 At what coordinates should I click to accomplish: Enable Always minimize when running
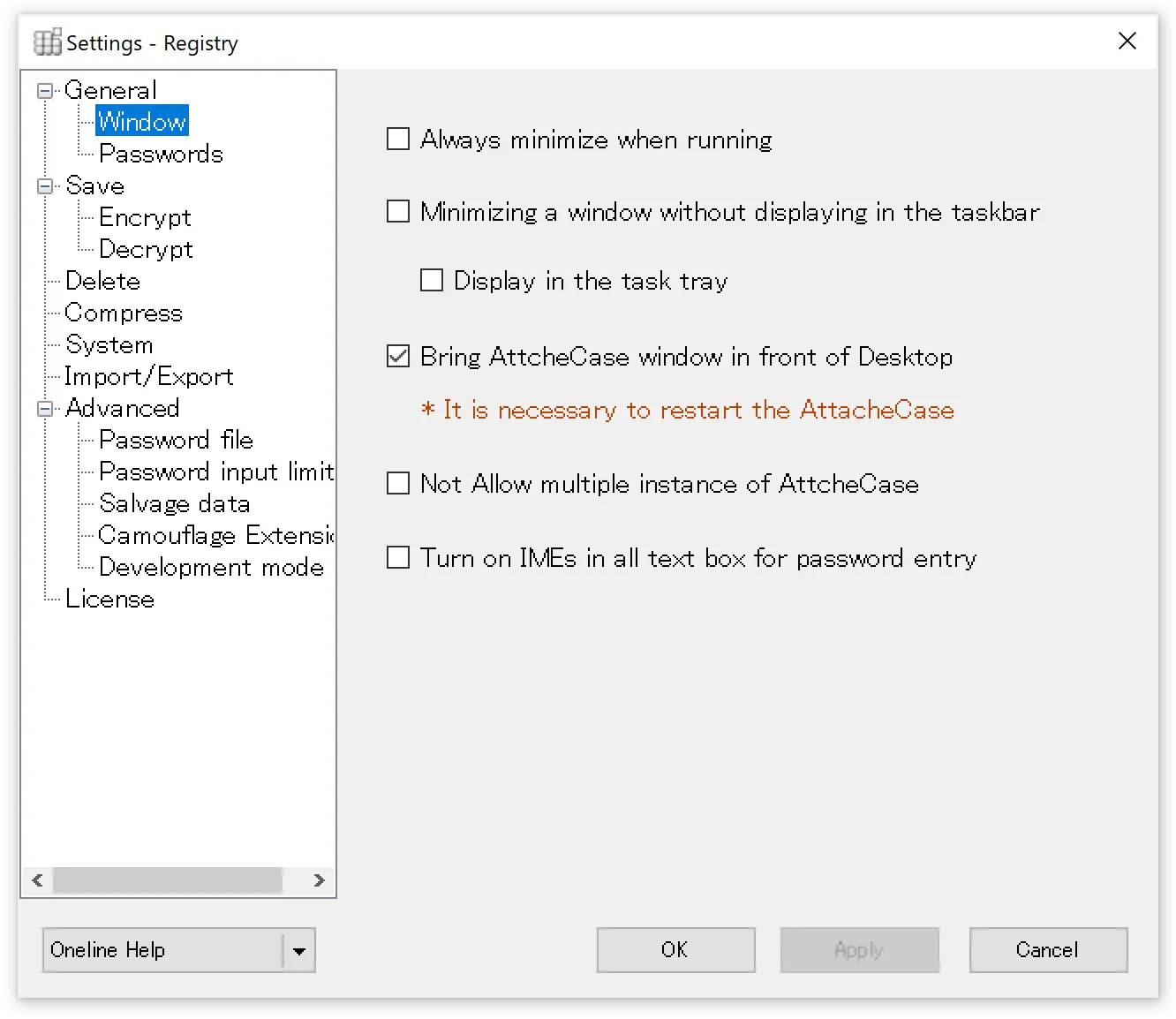pos(397,139)
